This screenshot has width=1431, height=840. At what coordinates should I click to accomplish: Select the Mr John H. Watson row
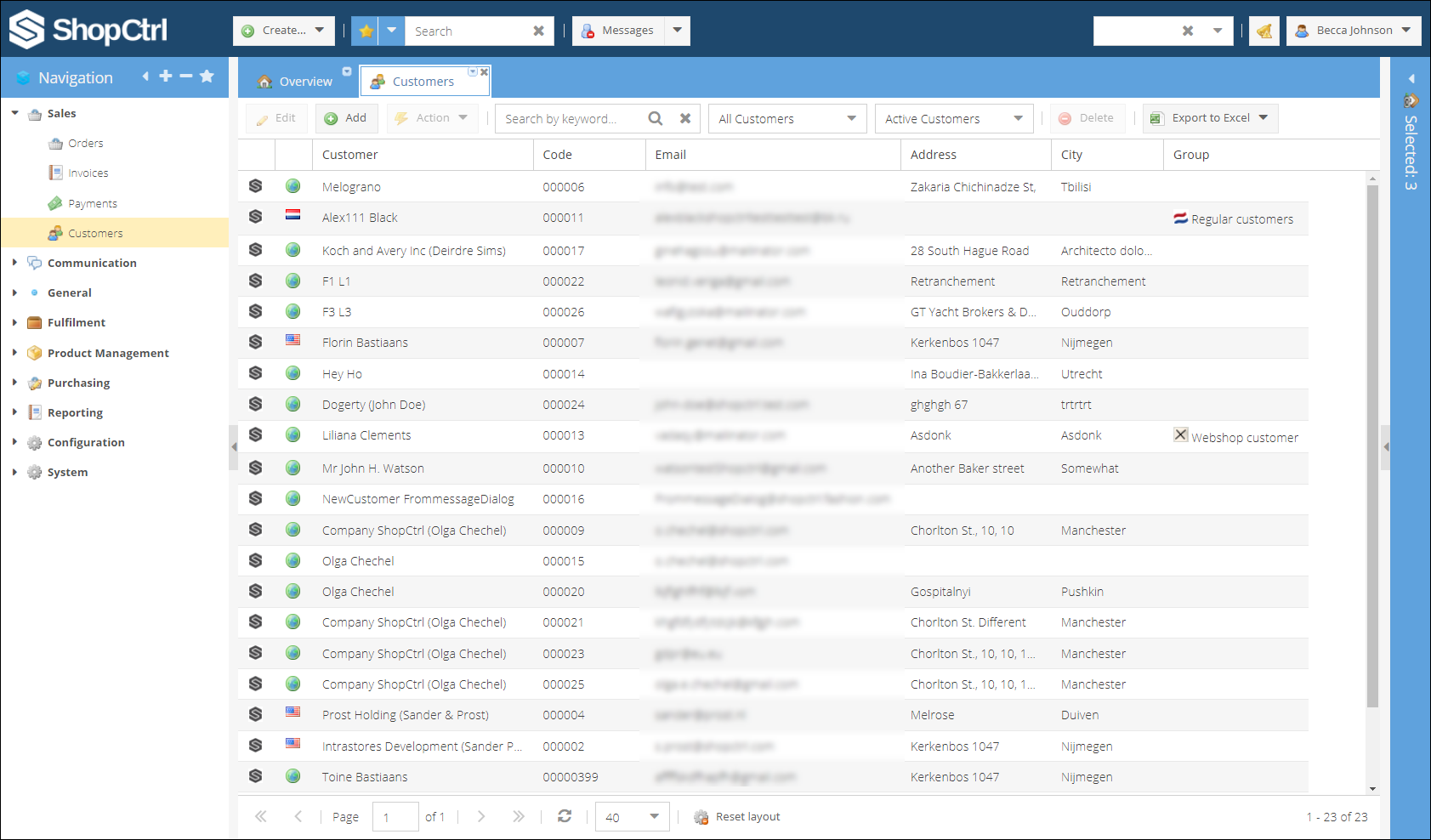tap(774, 468)
